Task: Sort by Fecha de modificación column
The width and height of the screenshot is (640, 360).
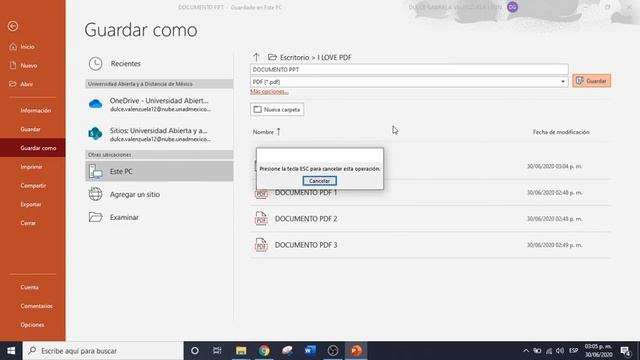Action: click(x=561, y=132)
